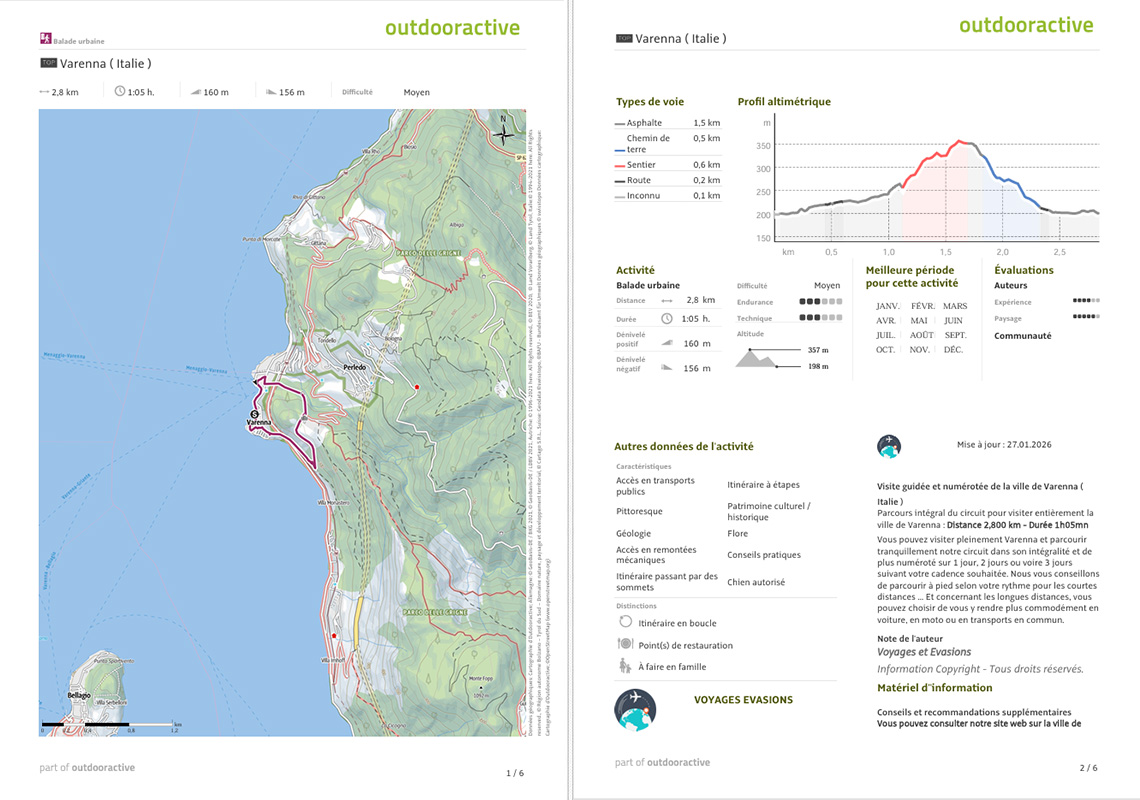Click the outdooractive logo on page 2
Viewport: 1140px width, 800px height.
click(1026, 25)
